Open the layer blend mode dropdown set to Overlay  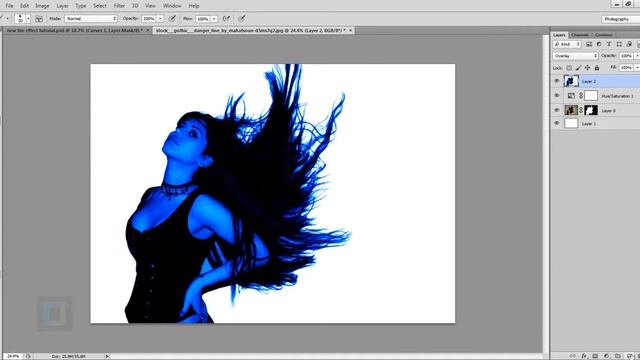pyautogui.click(x=576, y=56)
